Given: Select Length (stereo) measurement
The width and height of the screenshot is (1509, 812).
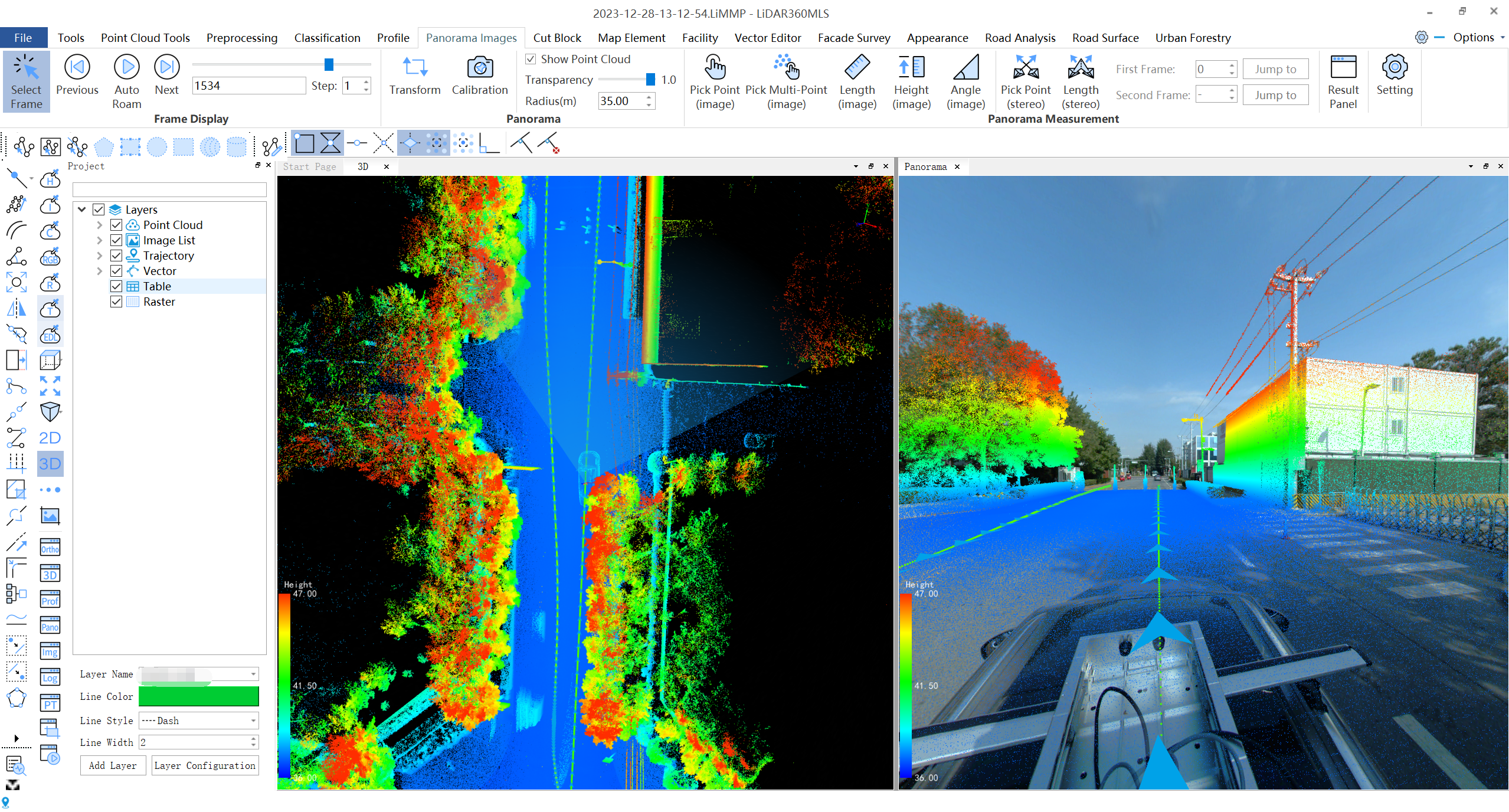Looking at the screenshot, I should [x=1081, y=81].
